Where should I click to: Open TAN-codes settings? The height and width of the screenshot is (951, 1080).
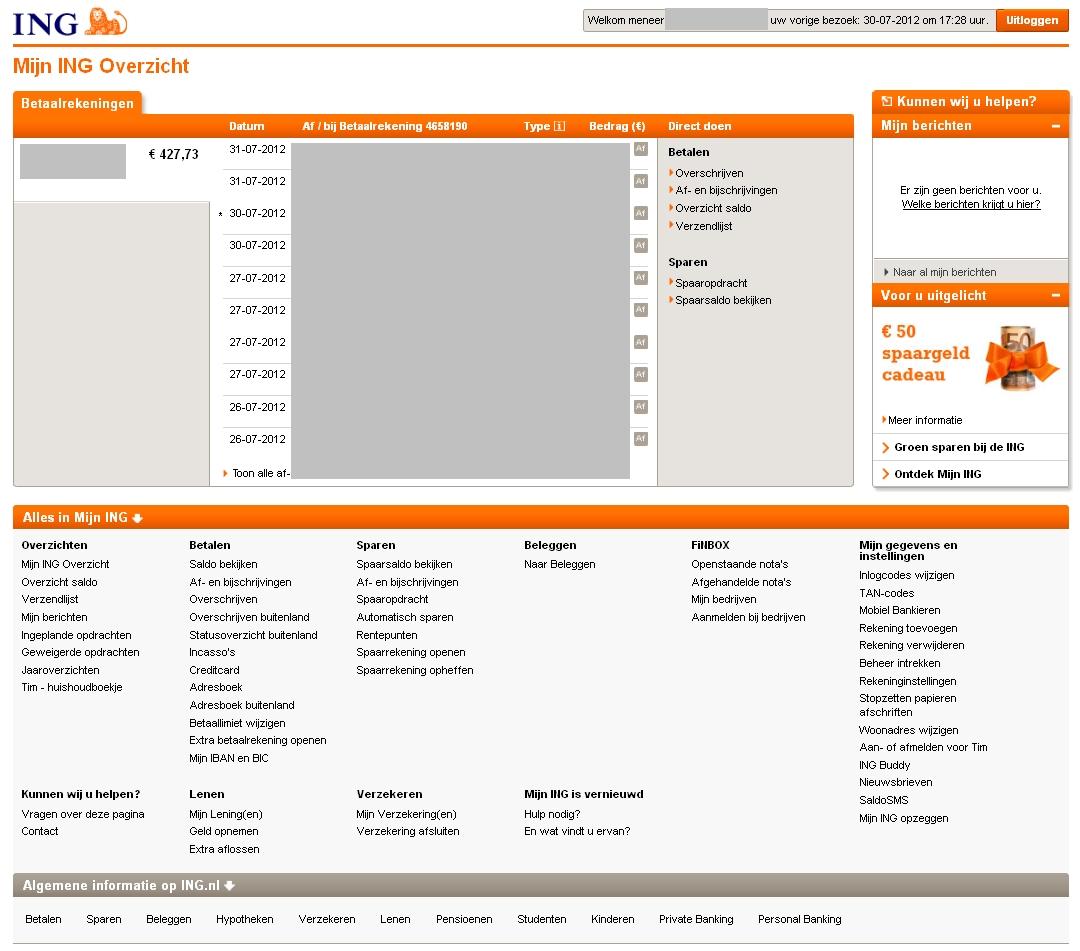886,593
